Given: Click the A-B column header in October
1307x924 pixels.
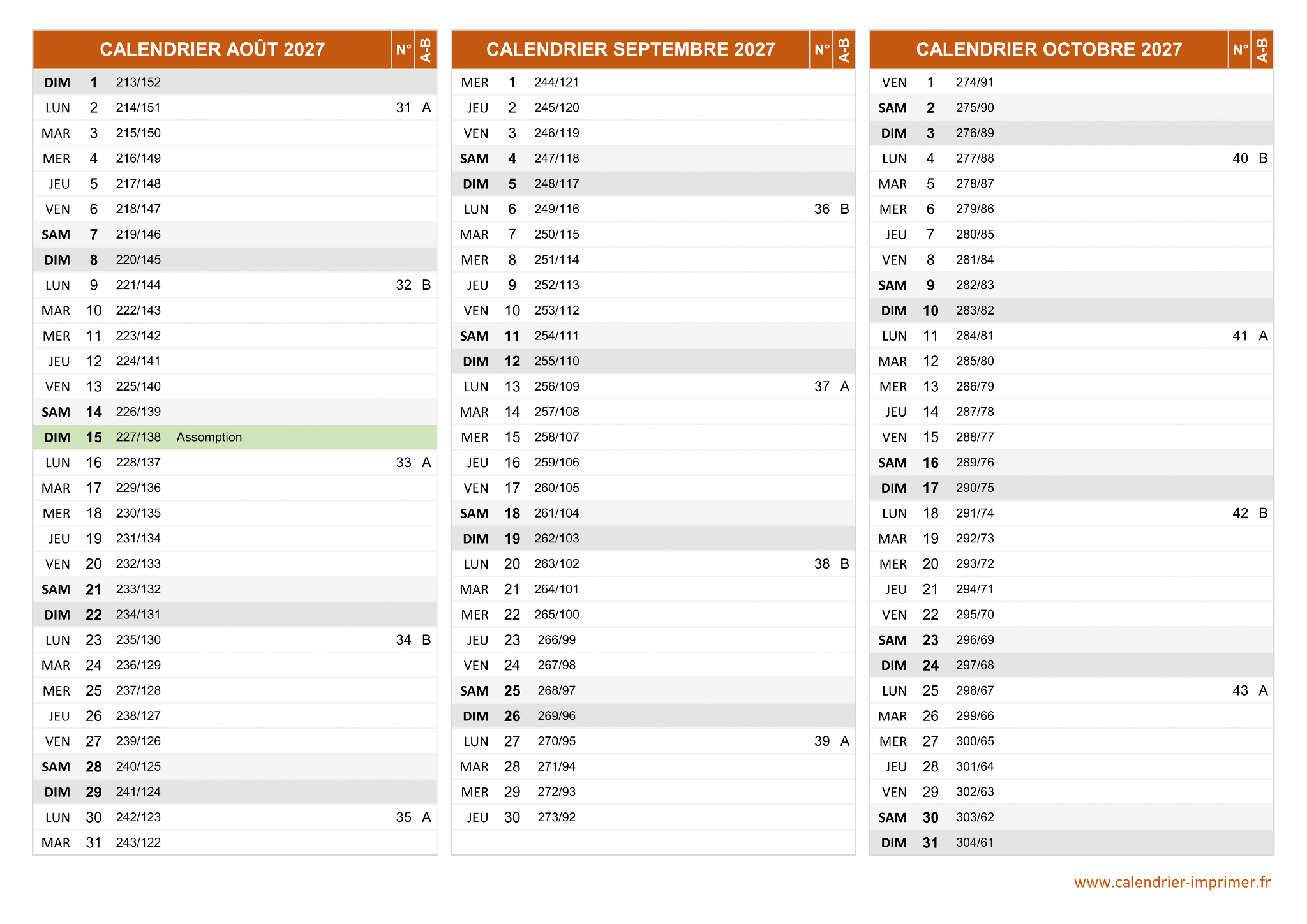Looking at the screenshot, I should pyautogui.click(x=1262, y=49).
